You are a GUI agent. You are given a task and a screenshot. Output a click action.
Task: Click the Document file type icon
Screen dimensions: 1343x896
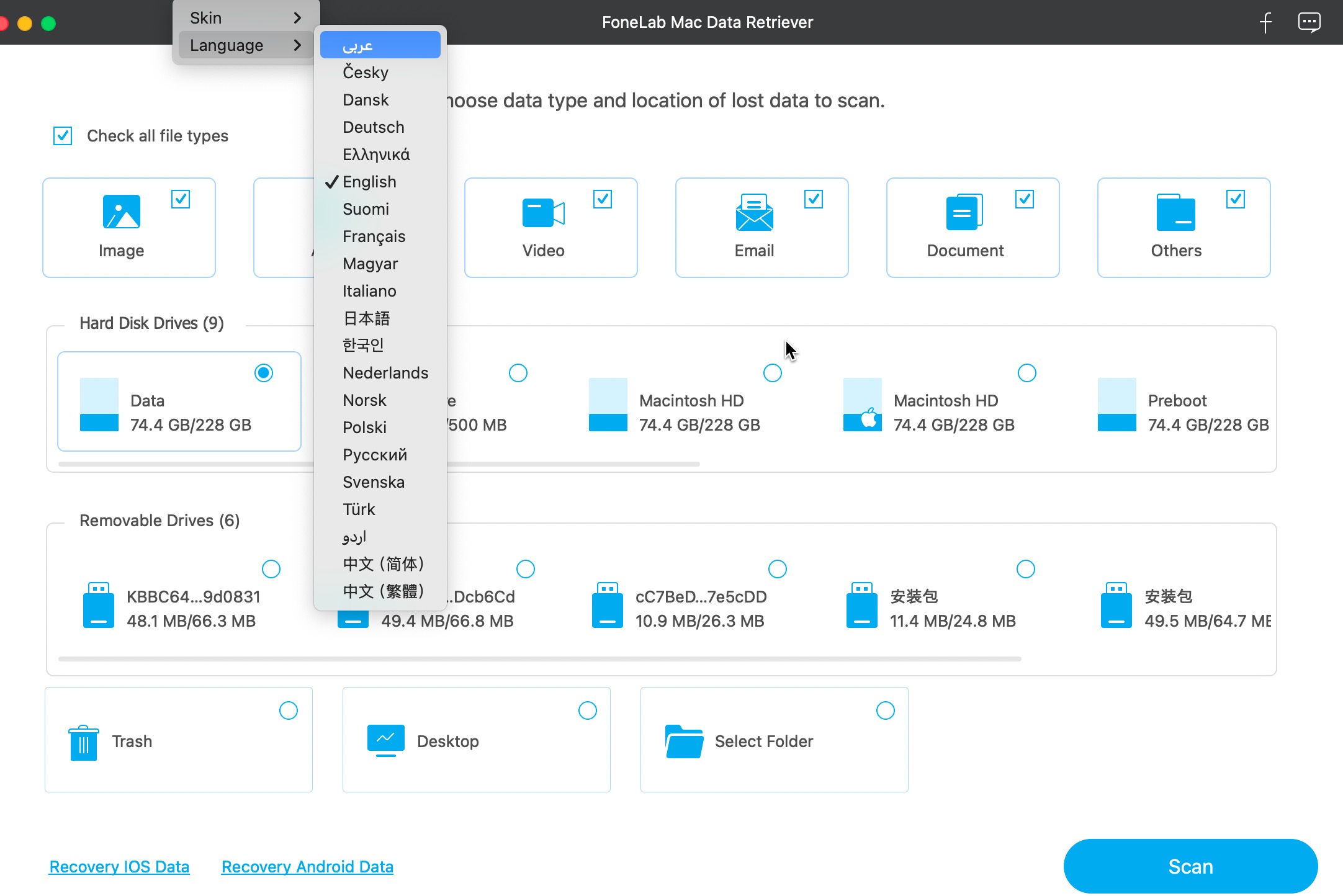[x=964, y=212]
